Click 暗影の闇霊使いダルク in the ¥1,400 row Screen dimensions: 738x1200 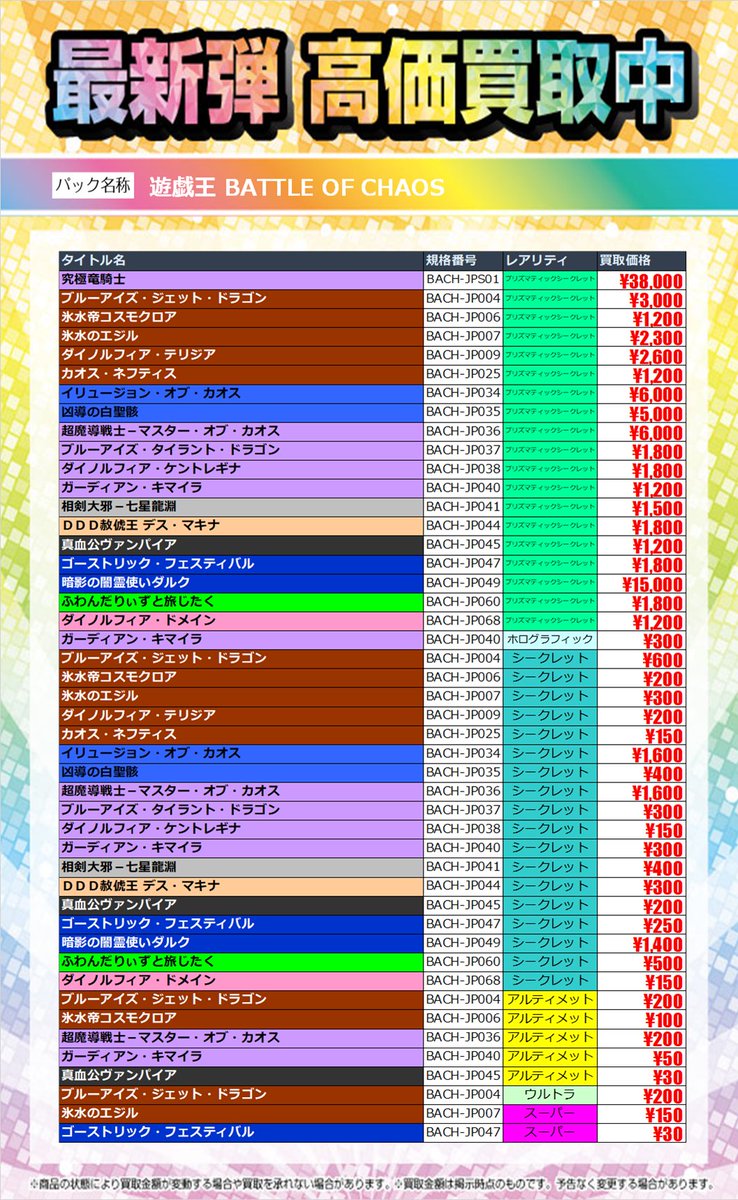point(241,943)
